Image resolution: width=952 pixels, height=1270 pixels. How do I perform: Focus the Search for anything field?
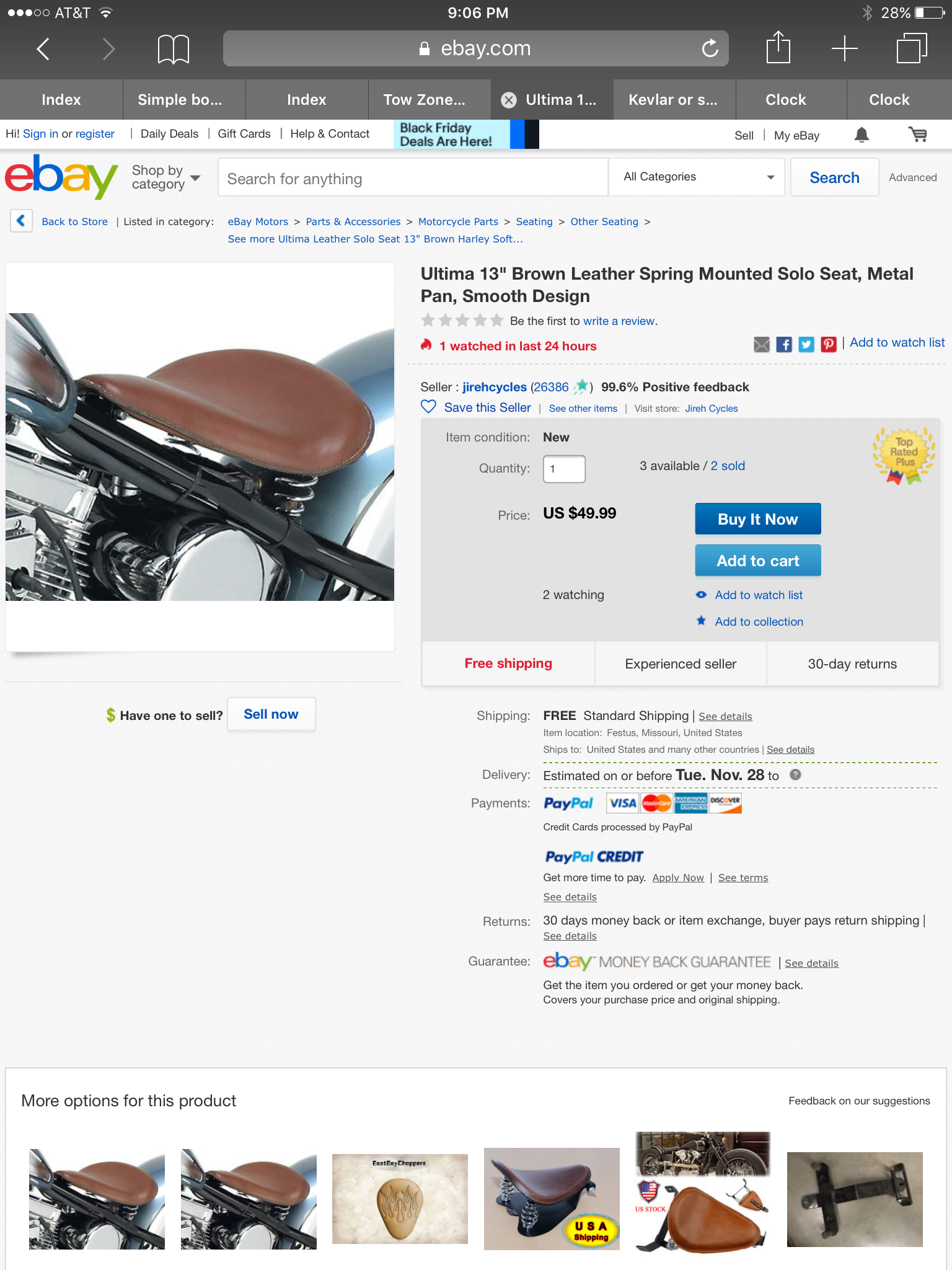point(413,178)
